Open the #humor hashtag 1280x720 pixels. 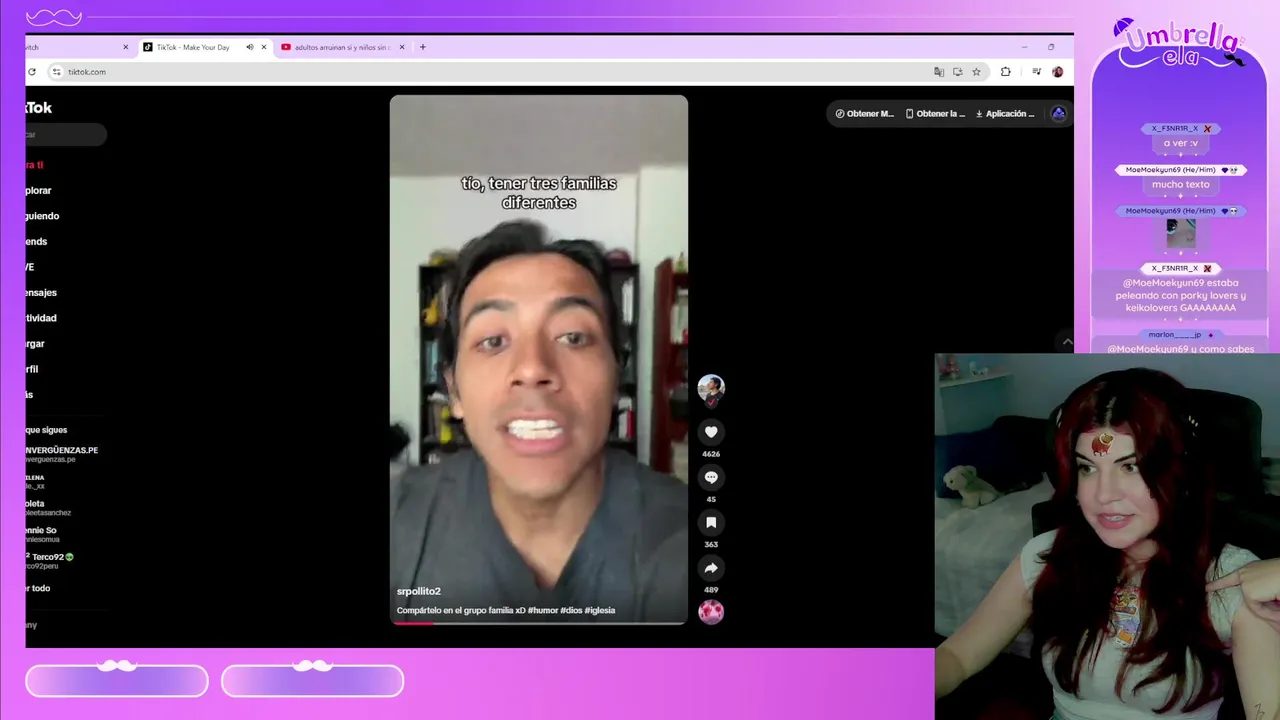coord(544,610)
